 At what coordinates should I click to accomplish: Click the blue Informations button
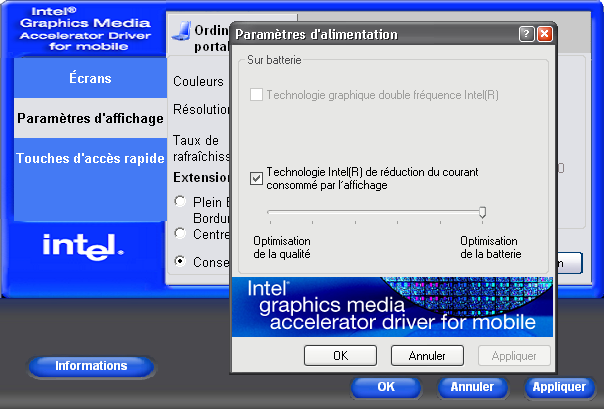point(91,366)
